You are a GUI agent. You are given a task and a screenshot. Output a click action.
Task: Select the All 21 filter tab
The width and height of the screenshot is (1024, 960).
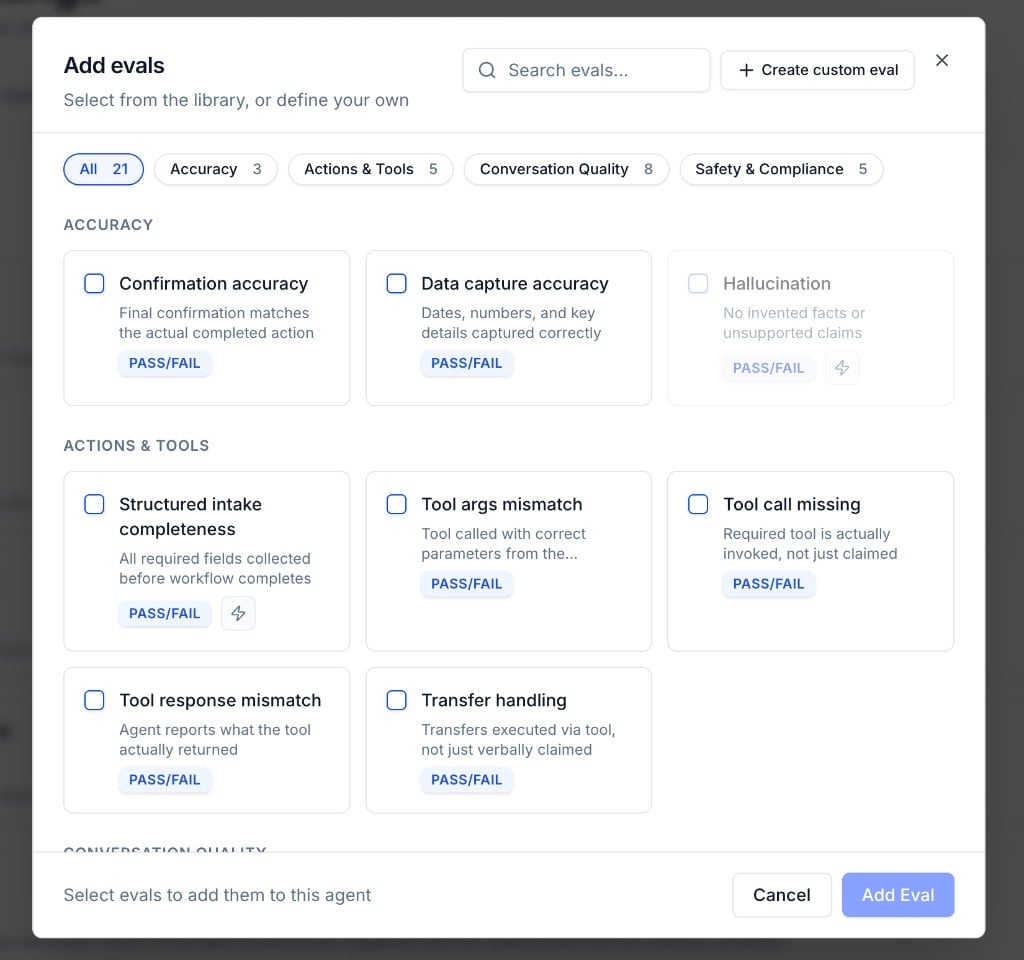click(103, 169)
